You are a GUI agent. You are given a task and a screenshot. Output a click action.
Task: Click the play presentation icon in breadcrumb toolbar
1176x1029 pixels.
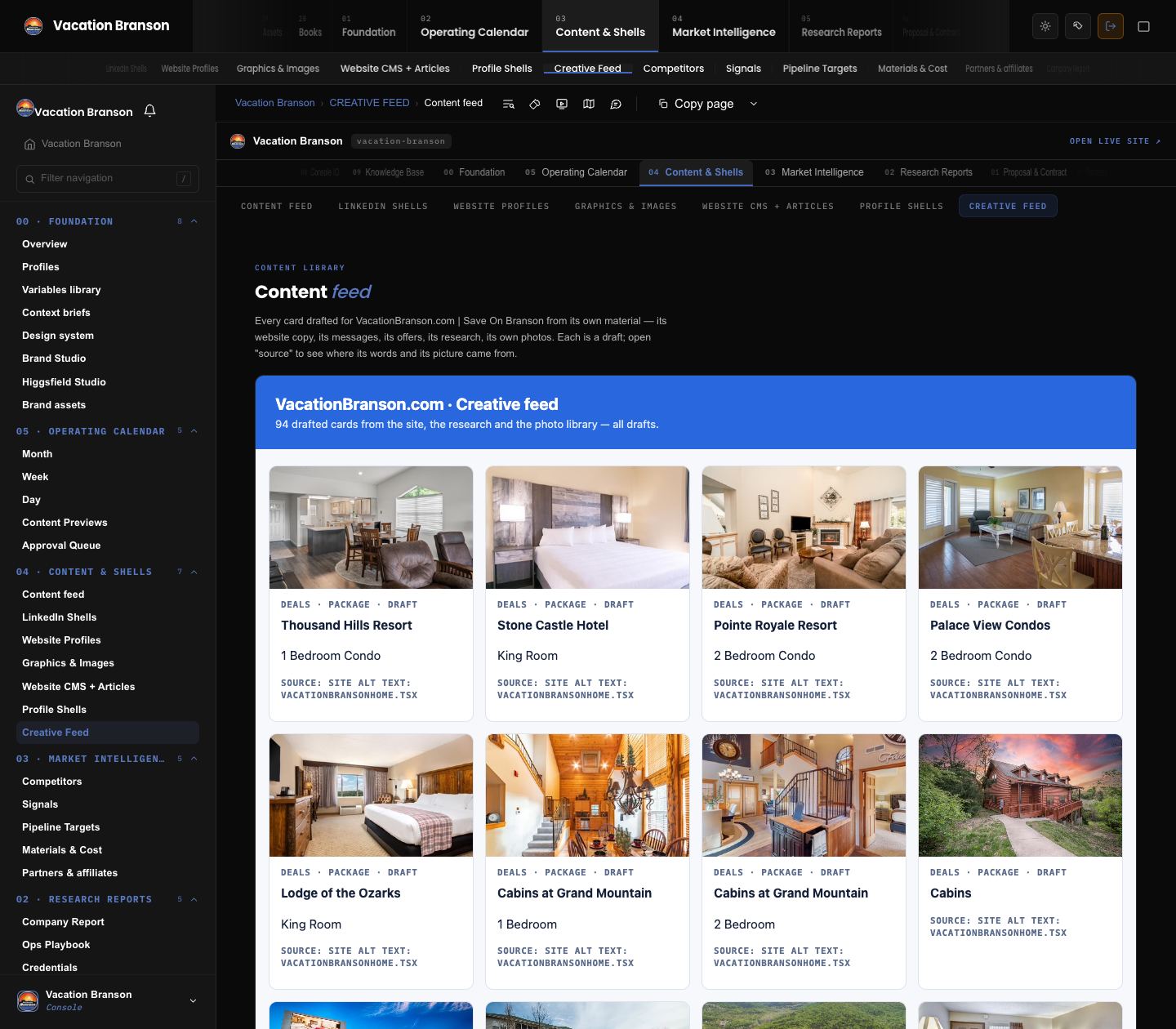[562, 104]
